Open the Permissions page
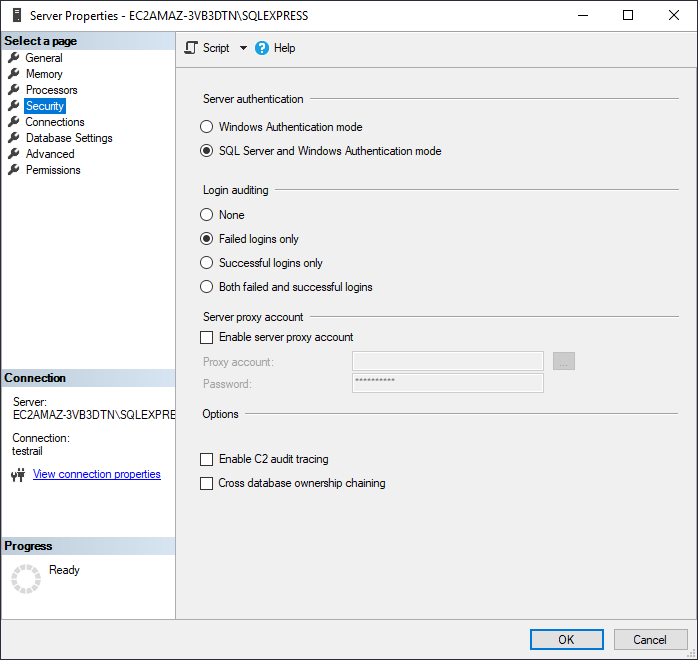This screenshot has width=698, height=660. (x=53, y=170)
